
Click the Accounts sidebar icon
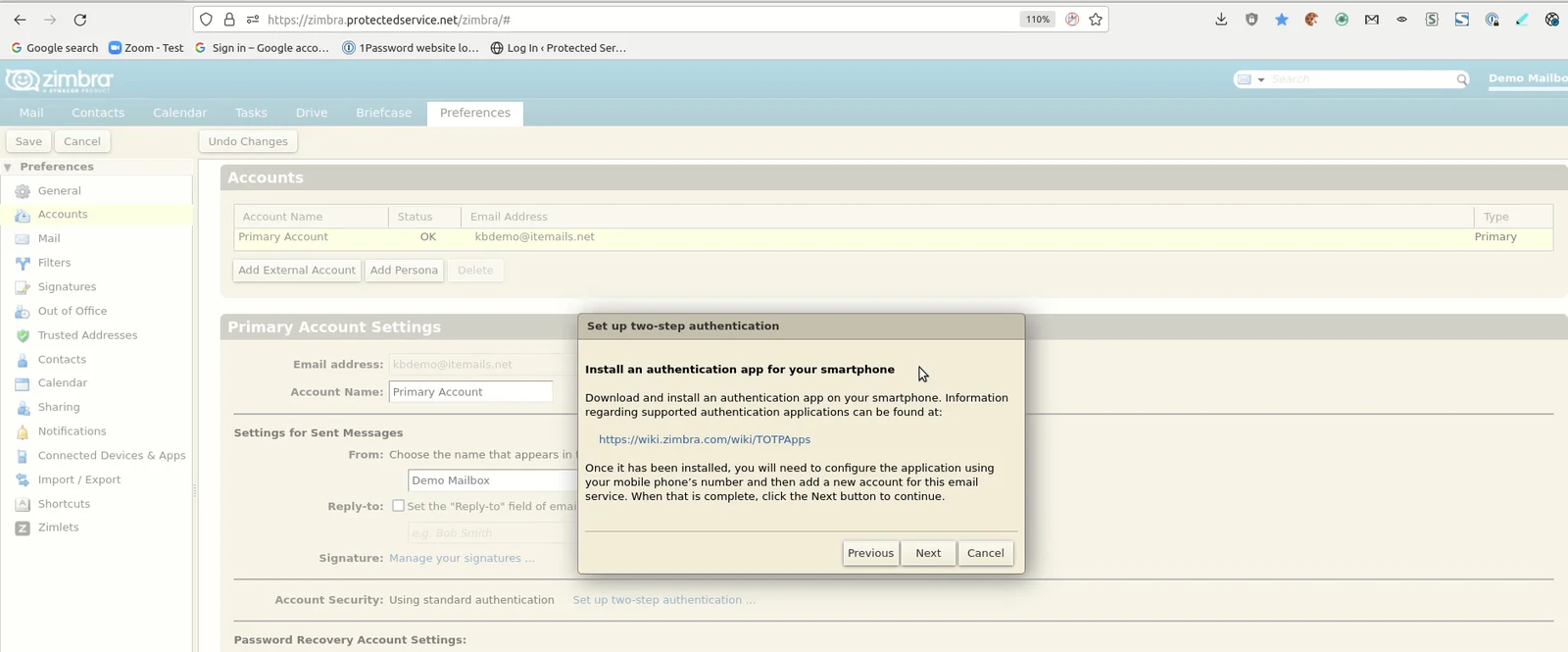(23, 215)
